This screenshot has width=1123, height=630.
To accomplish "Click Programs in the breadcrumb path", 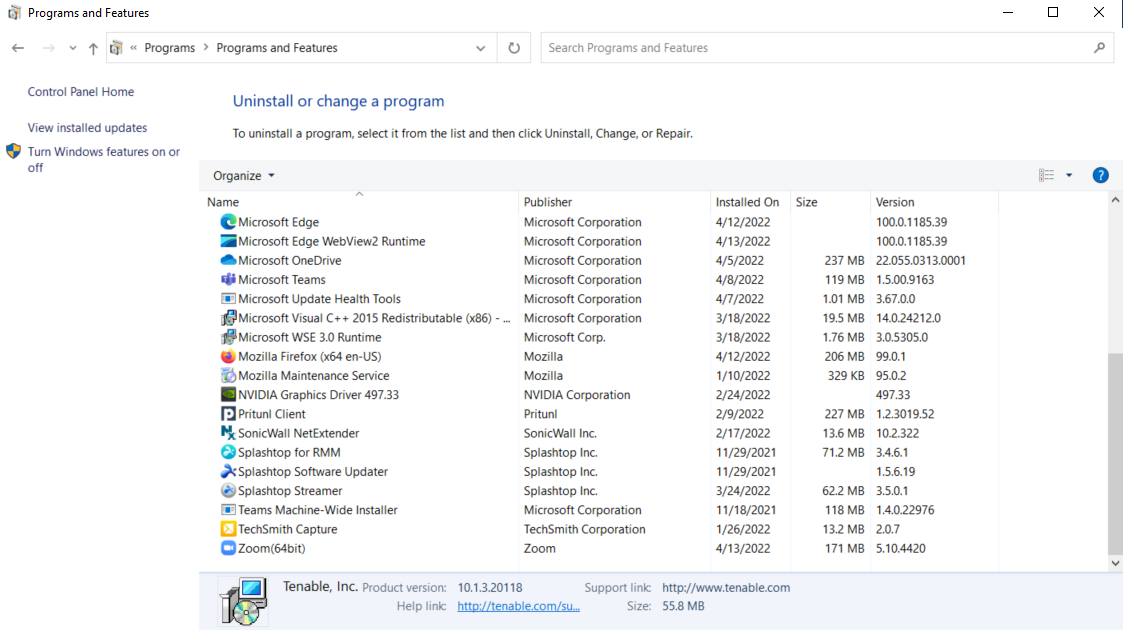I will click(170, 48).
